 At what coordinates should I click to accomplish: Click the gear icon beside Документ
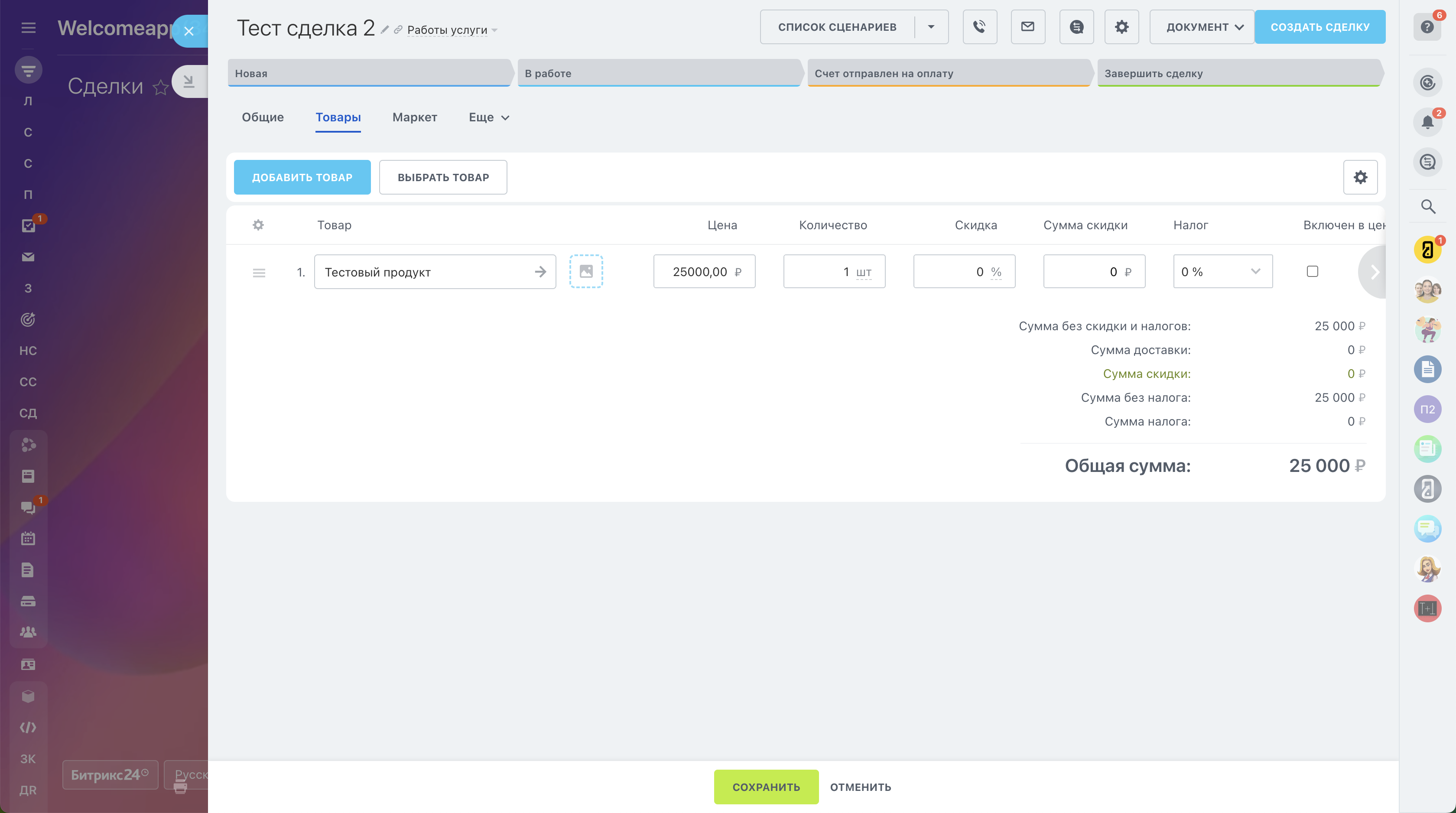[1121, 26]
